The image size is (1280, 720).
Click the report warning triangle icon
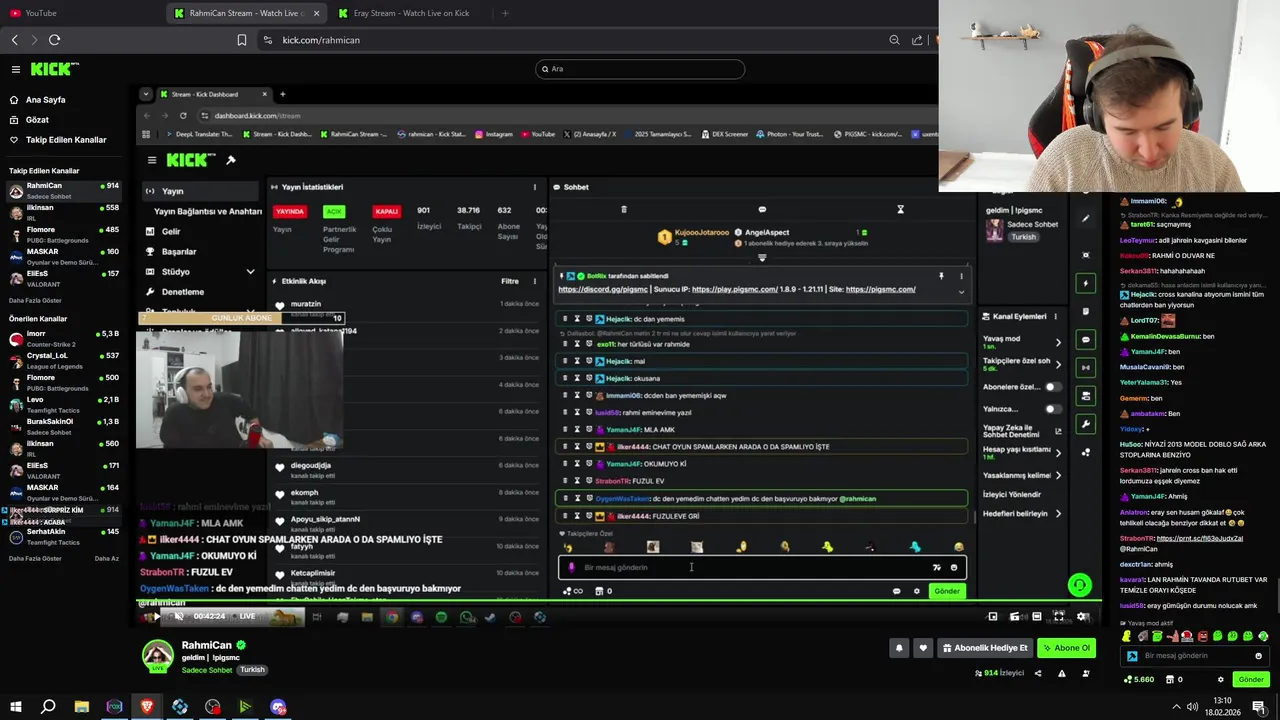coord(1062,673)
